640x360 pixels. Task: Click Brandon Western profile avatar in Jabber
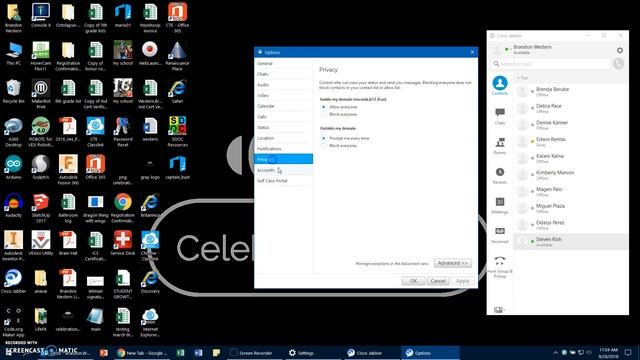point(497,50)
